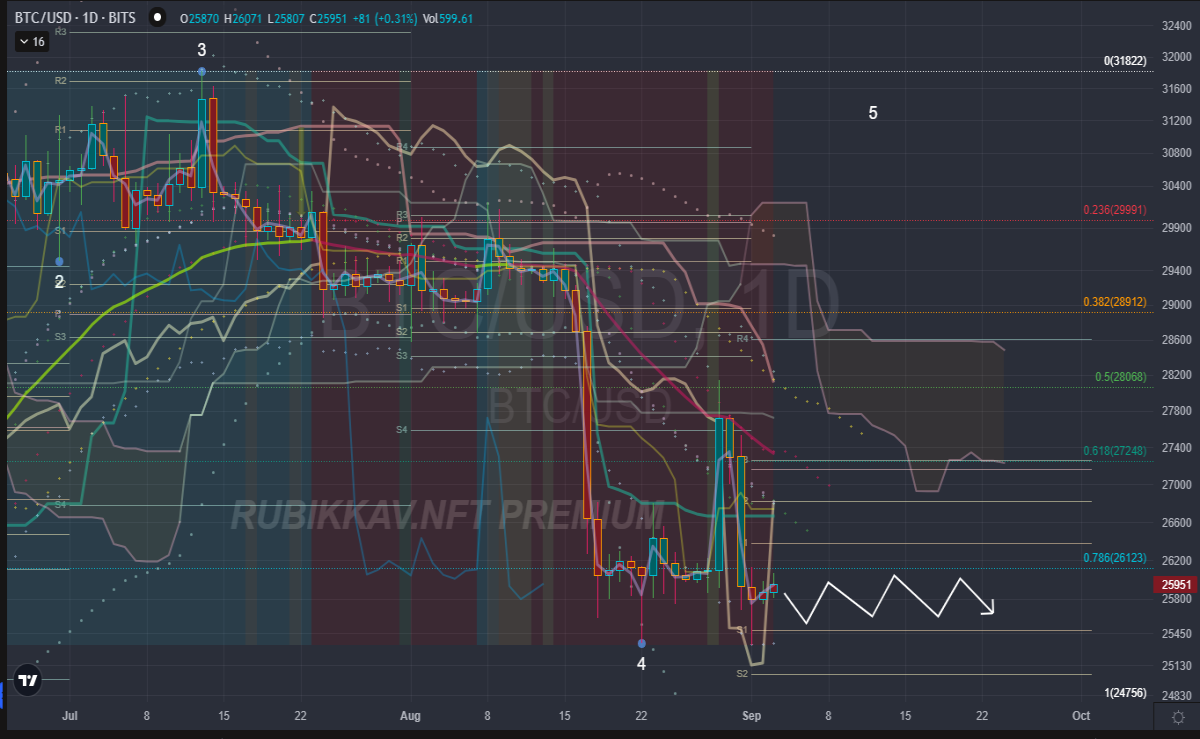Click market status dot beside BITS
This screenshot has height=739, width=1200.
157,18
